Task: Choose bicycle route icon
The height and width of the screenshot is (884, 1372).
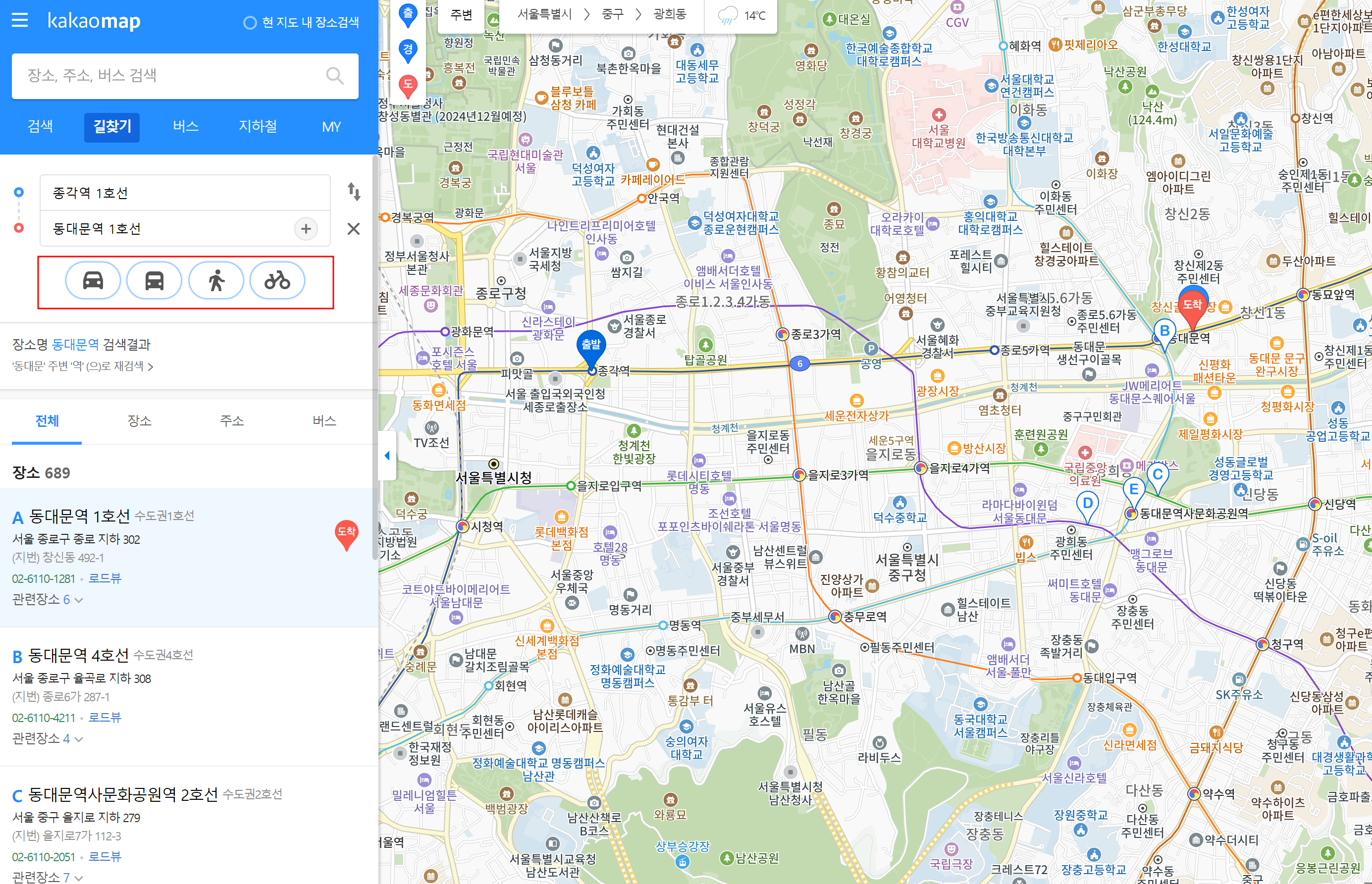Action: coord(277,281)
